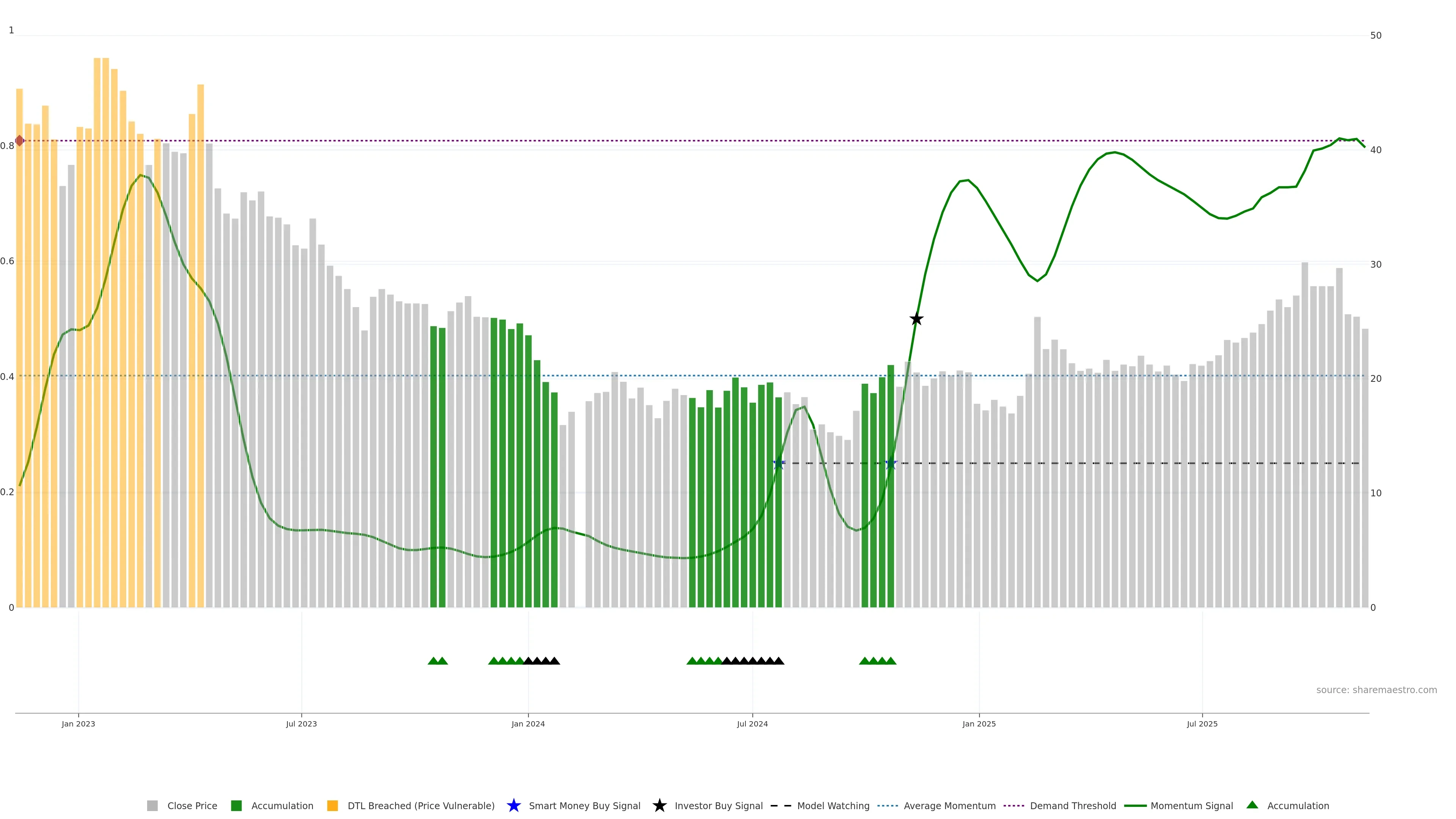Click the first blue Smart Money star near Jul 2024
1456x819 pixels.
click(778, 463)
